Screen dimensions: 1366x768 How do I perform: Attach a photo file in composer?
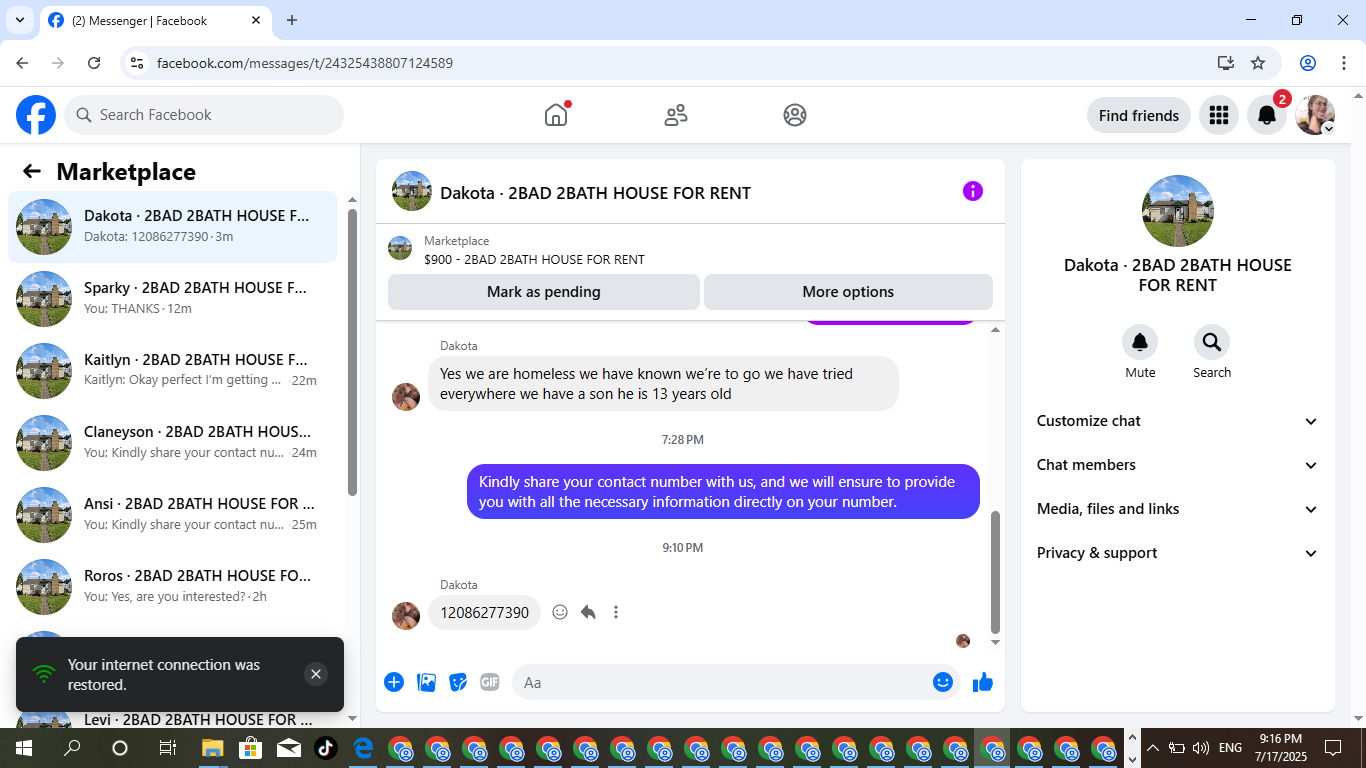427,682
